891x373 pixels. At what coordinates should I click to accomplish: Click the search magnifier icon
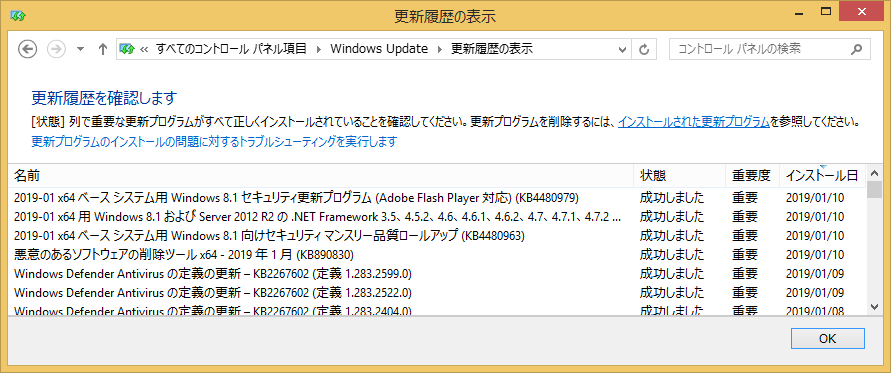(856, 49)
